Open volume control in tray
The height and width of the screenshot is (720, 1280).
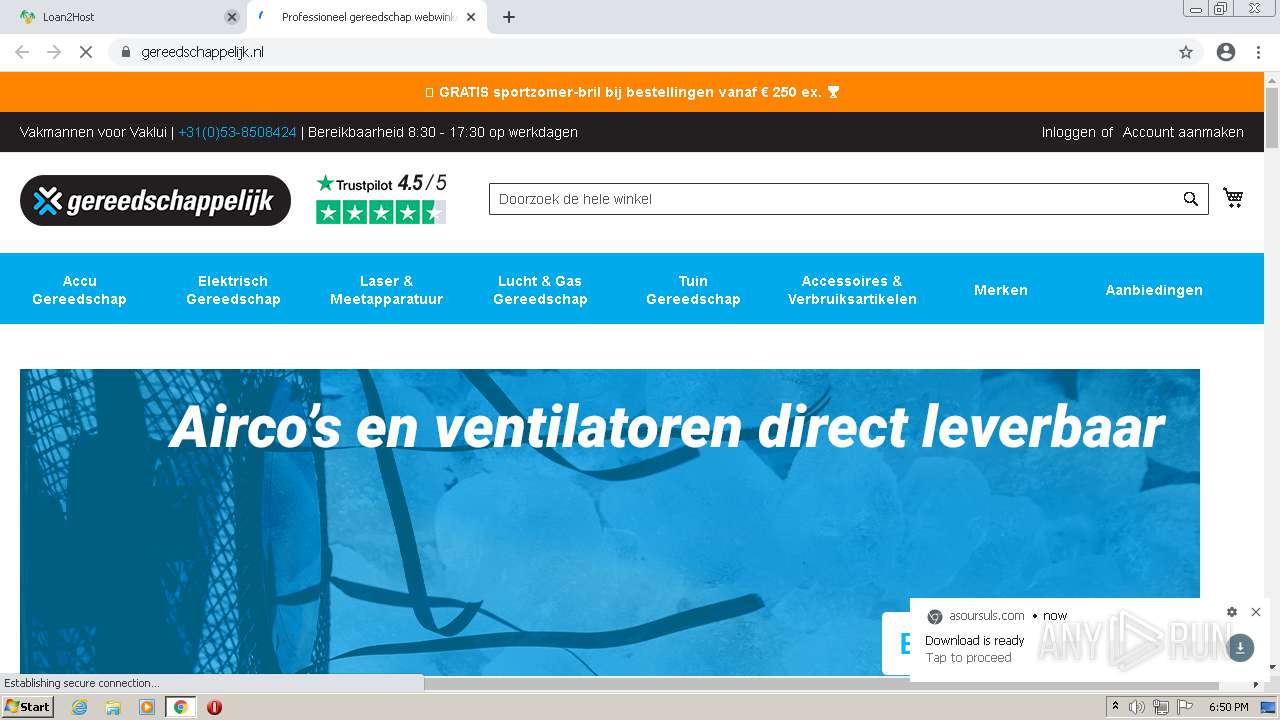pos(1137,707)
